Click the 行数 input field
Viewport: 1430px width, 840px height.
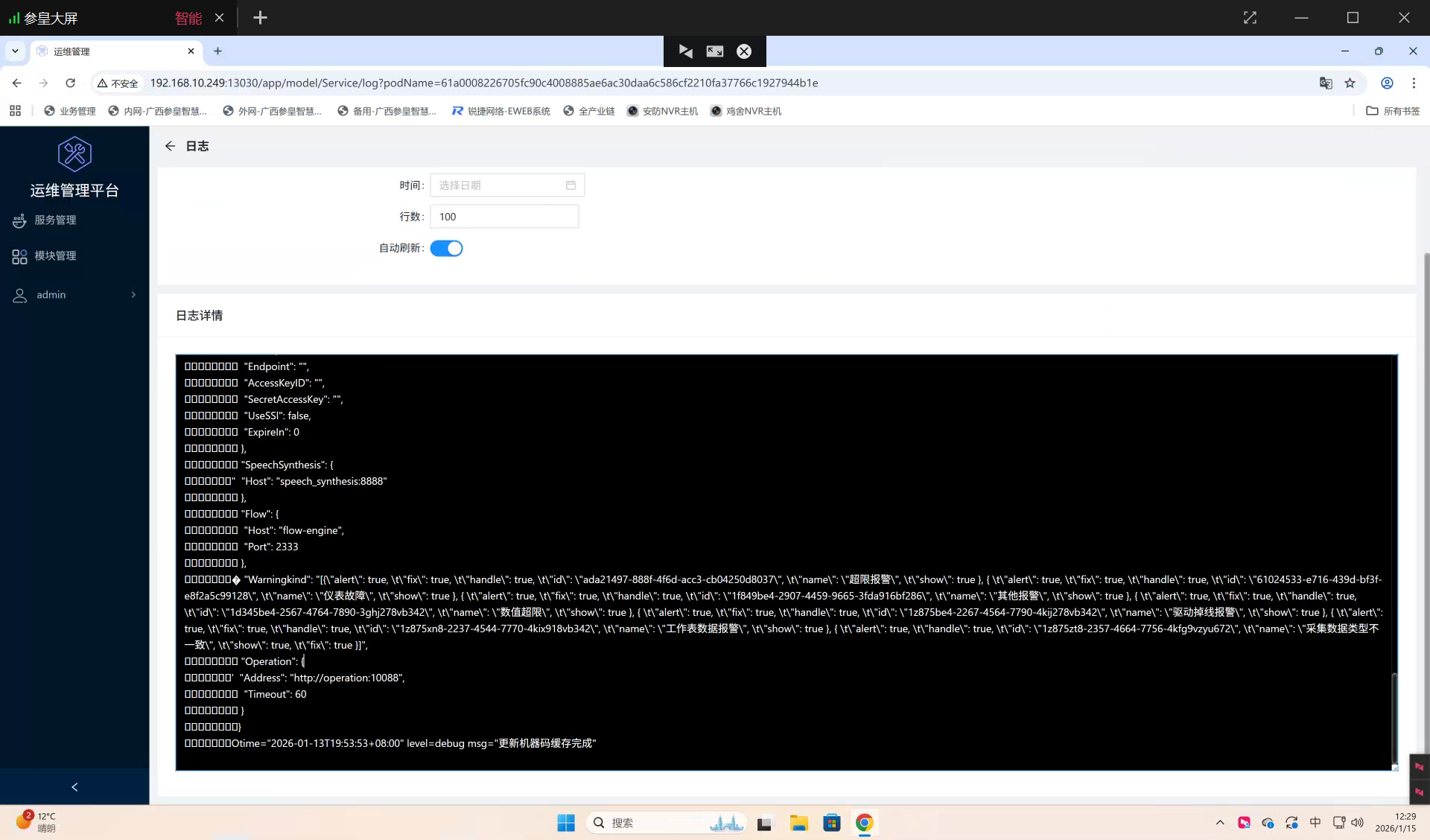pos(504,217)
